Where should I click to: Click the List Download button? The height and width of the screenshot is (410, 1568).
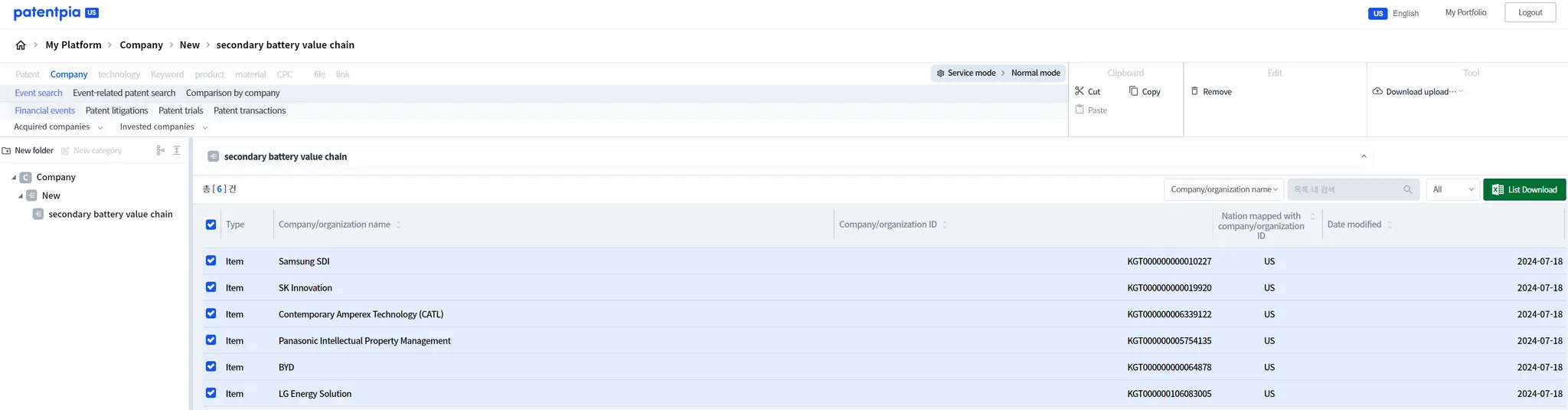pyautogui.click(x=1524, y=190)
